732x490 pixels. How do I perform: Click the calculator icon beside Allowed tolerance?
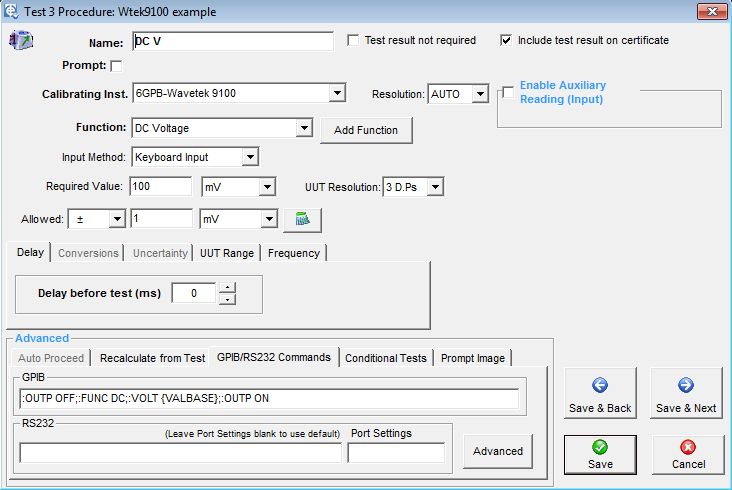click(x=301, y=219)
